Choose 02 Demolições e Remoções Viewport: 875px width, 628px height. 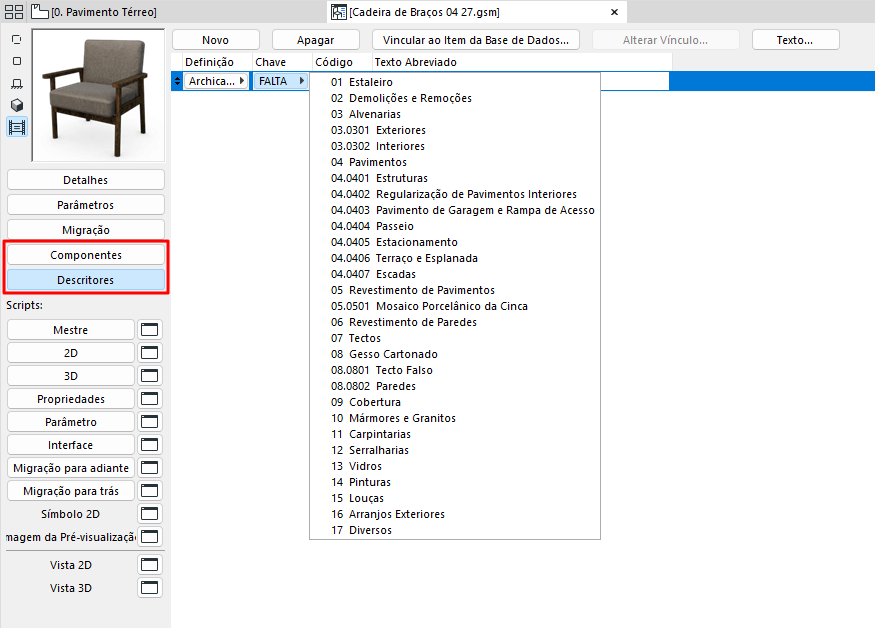(x=455, y=98)
